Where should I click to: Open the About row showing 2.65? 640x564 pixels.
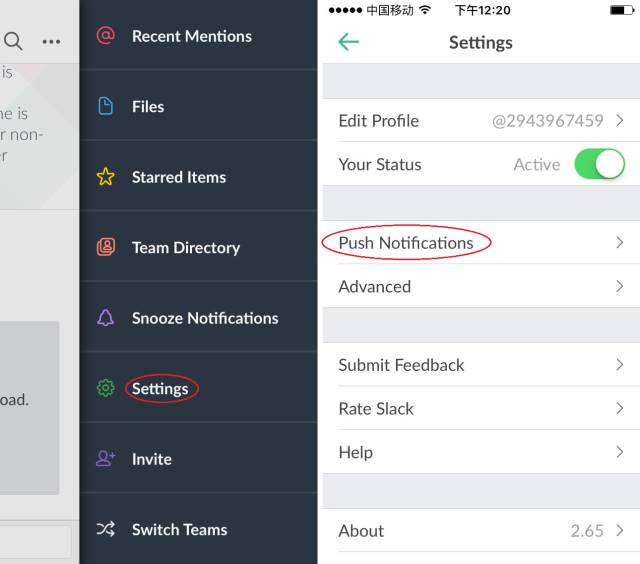[481, 531]
